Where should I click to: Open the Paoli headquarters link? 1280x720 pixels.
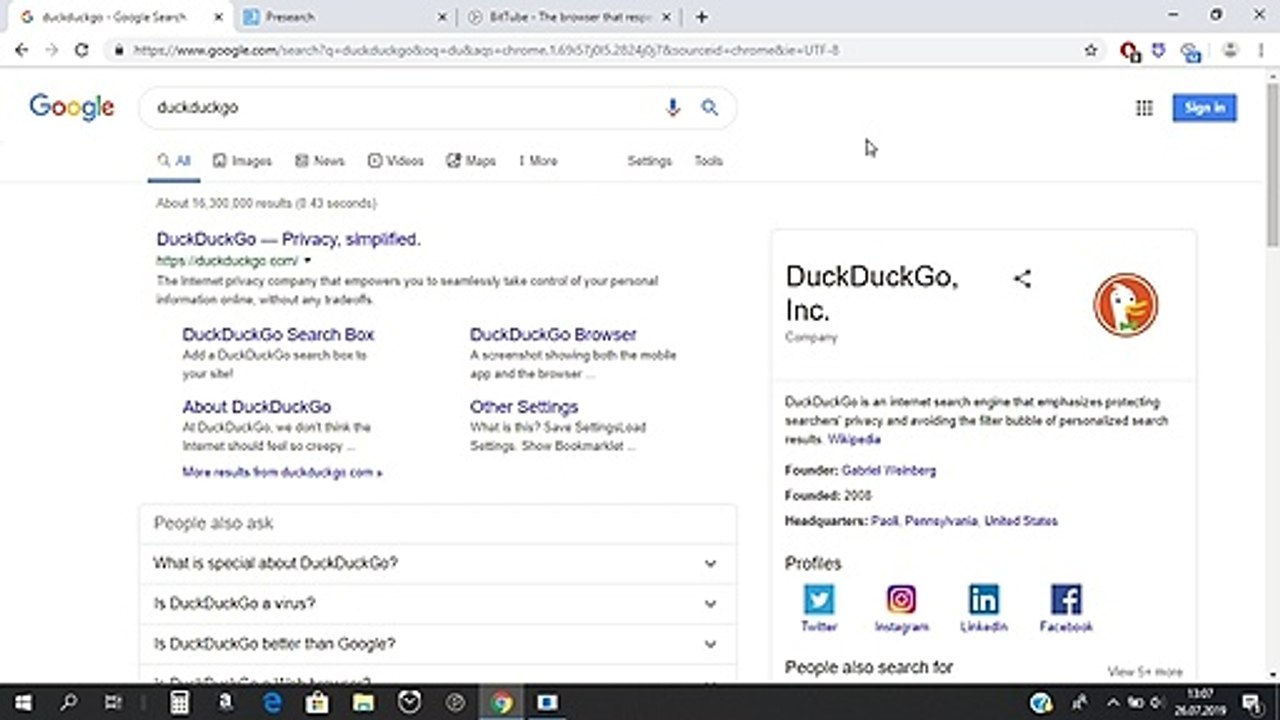click(x=884, y=521)
